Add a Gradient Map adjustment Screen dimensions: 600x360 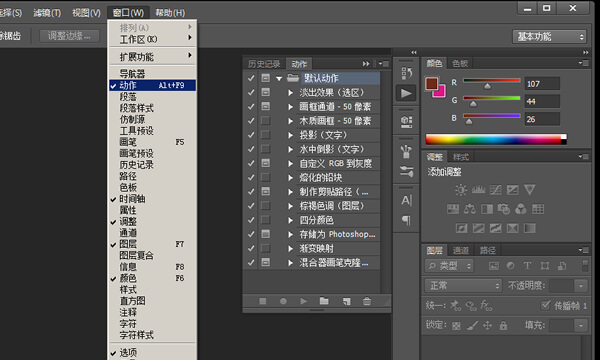530,228
